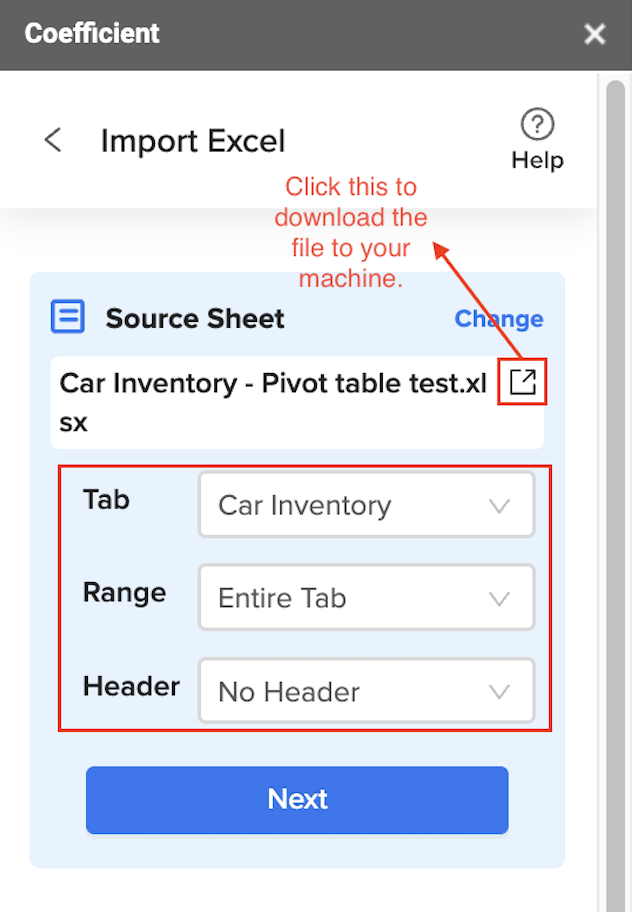Select the Car Inventory file name text
Screen dimensions: 632x912
click(273, 402)
